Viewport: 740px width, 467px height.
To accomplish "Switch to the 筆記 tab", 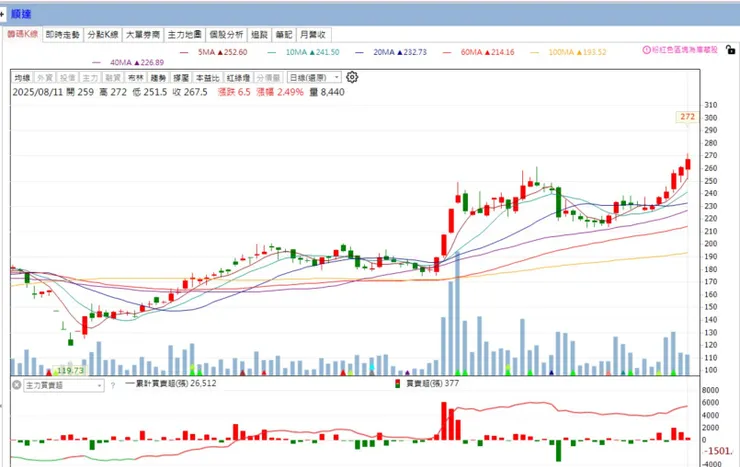I will [x=284, y=34].
